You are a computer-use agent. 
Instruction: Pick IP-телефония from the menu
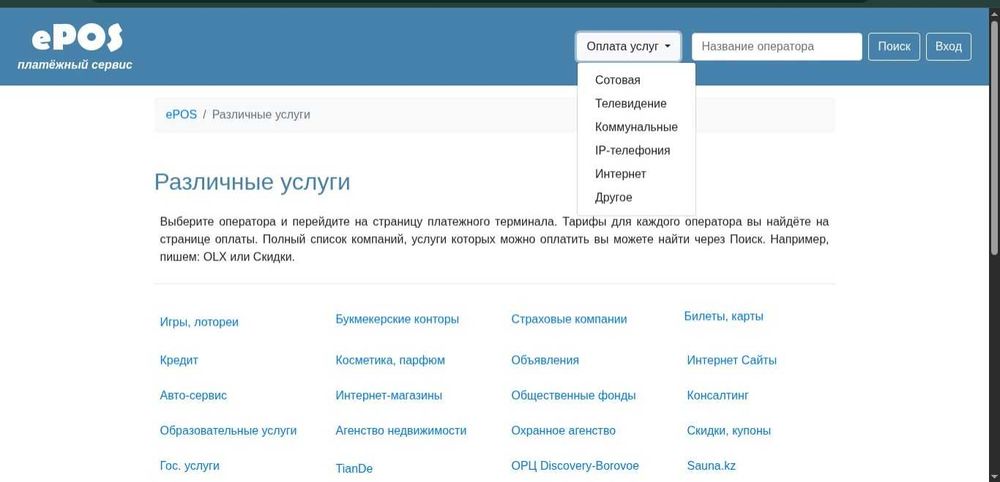632,150
